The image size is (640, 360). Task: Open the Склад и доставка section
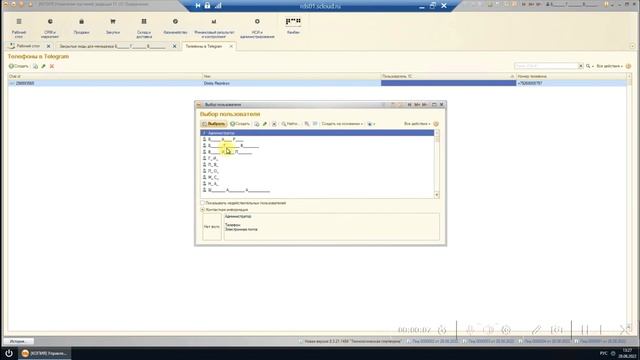click(144, 27)
